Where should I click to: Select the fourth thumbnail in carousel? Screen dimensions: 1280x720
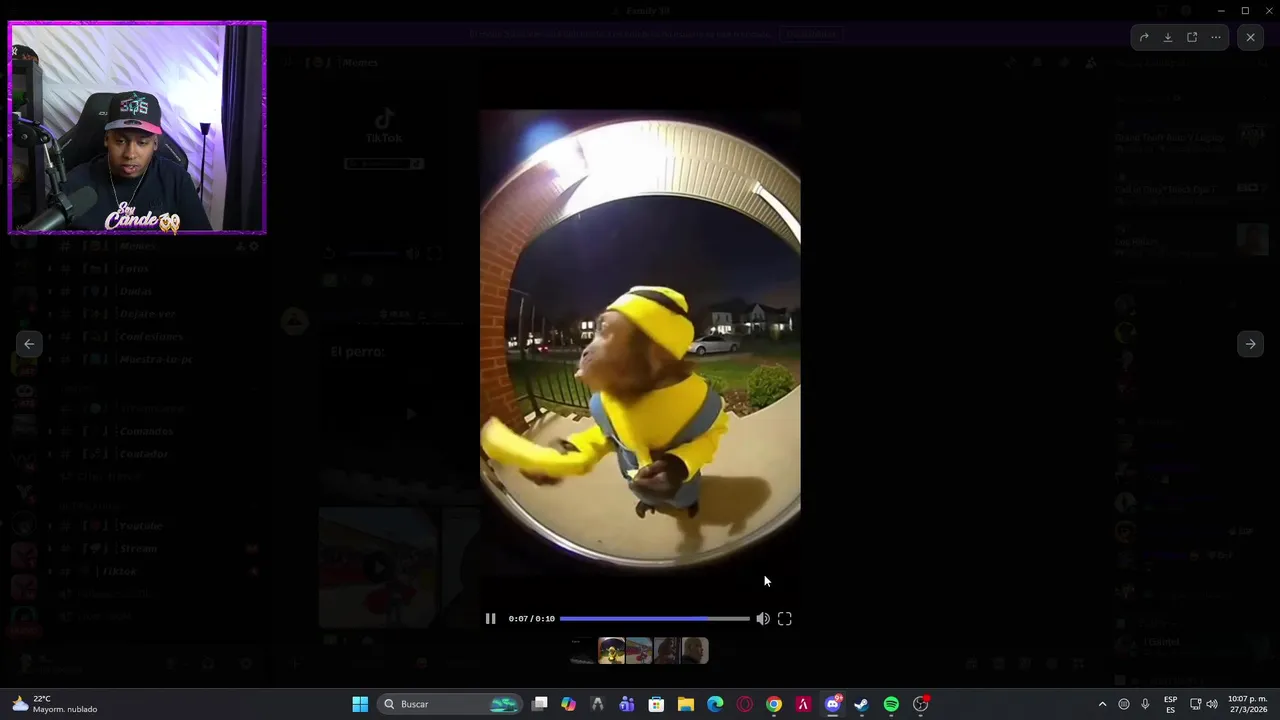666,651
